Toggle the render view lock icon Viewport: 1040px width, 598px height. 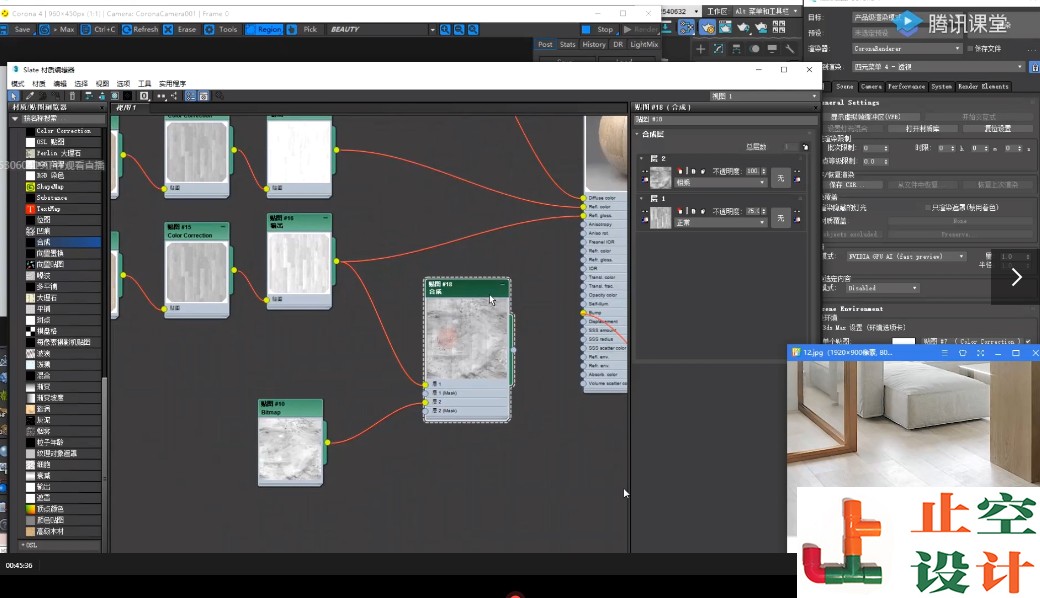pyautogui.click(x=1034, y=67)
